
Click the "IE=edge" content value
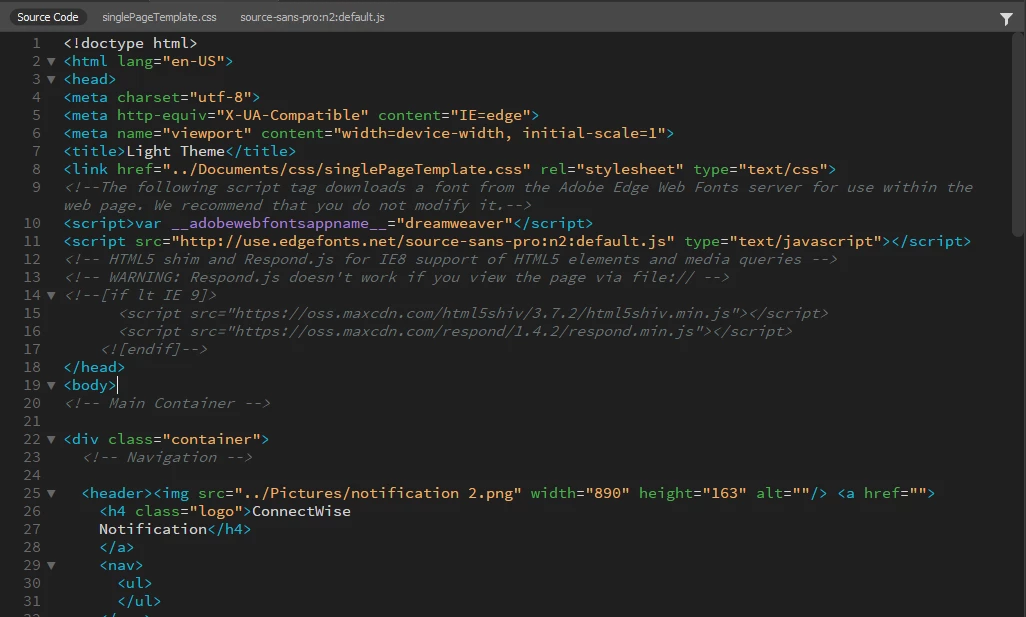[490, 115]
